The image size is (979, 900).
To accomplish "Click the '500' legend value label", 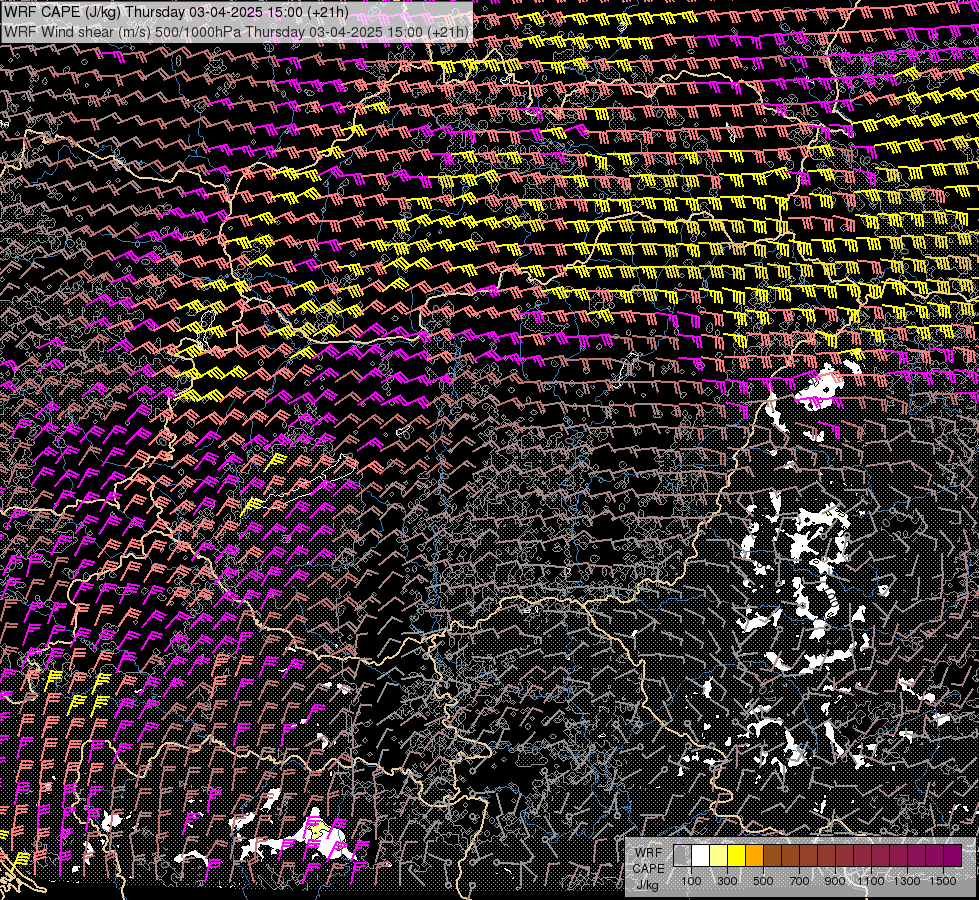I will (763, 881).
